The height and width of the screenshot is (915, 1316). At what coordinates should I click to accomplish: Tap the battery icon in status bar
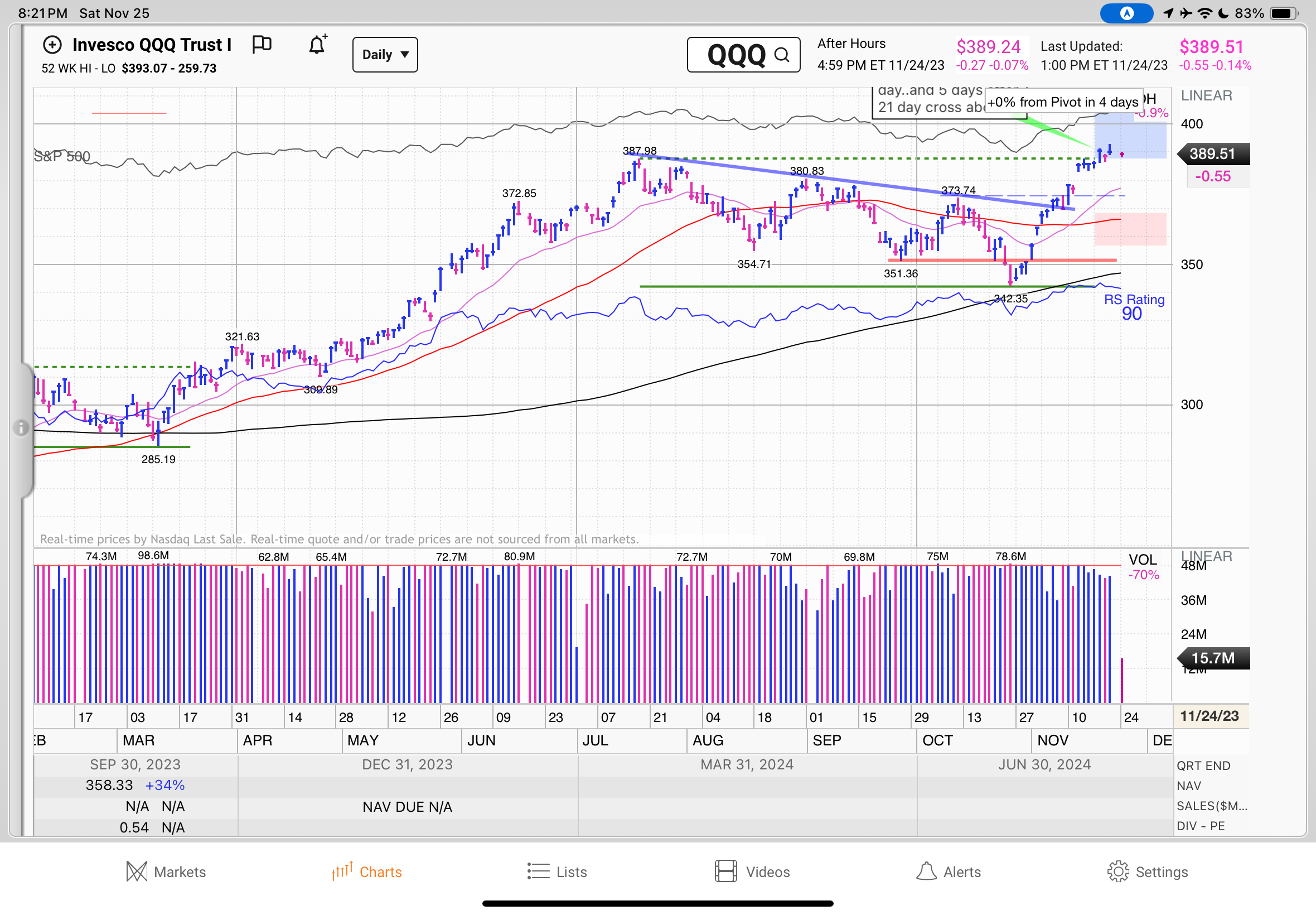tap(1284, 13)
